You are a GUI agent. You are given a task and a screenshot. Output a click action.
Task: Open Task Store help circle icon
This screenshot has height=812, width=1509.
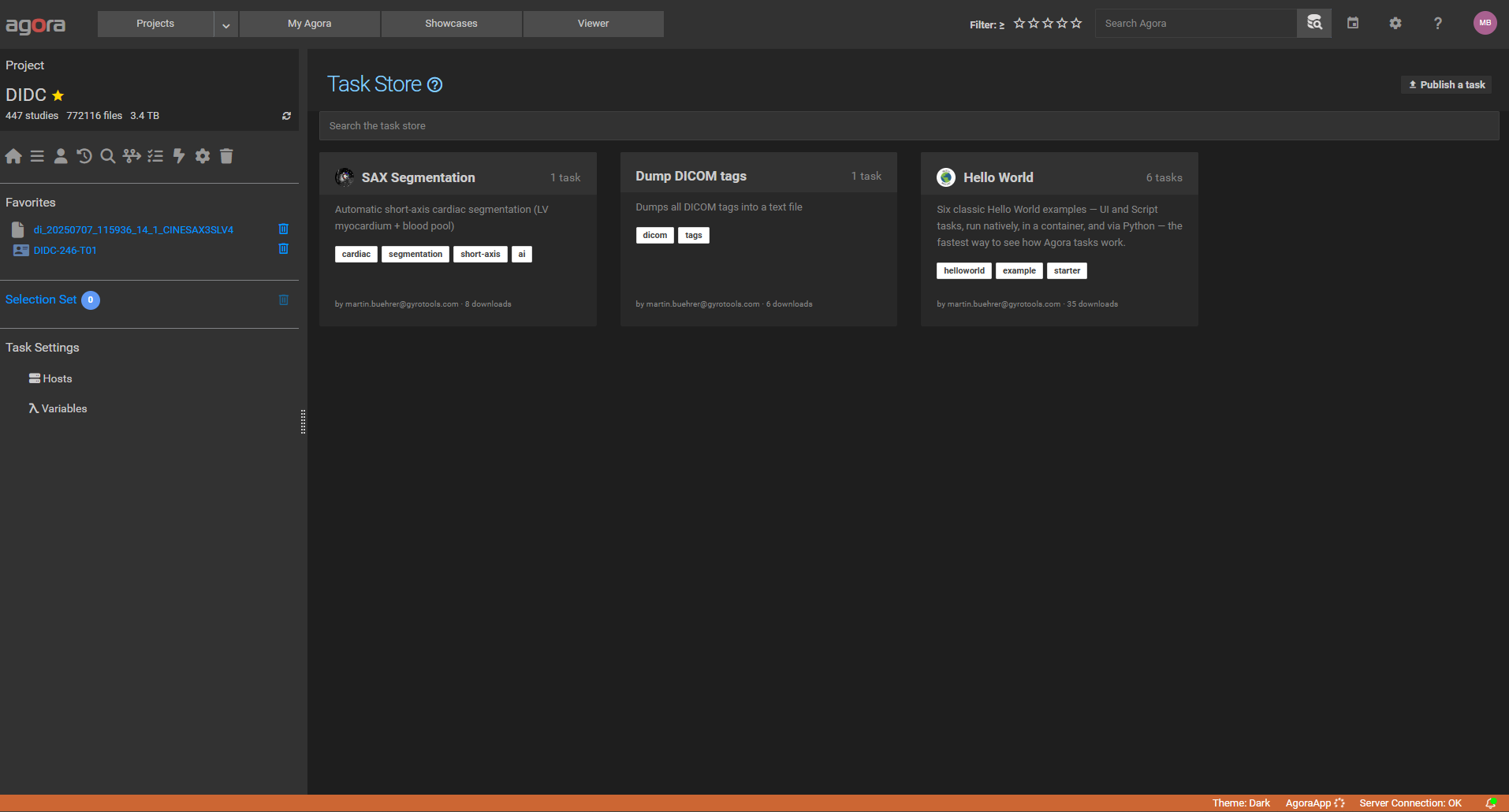click(x=434, y=84)
